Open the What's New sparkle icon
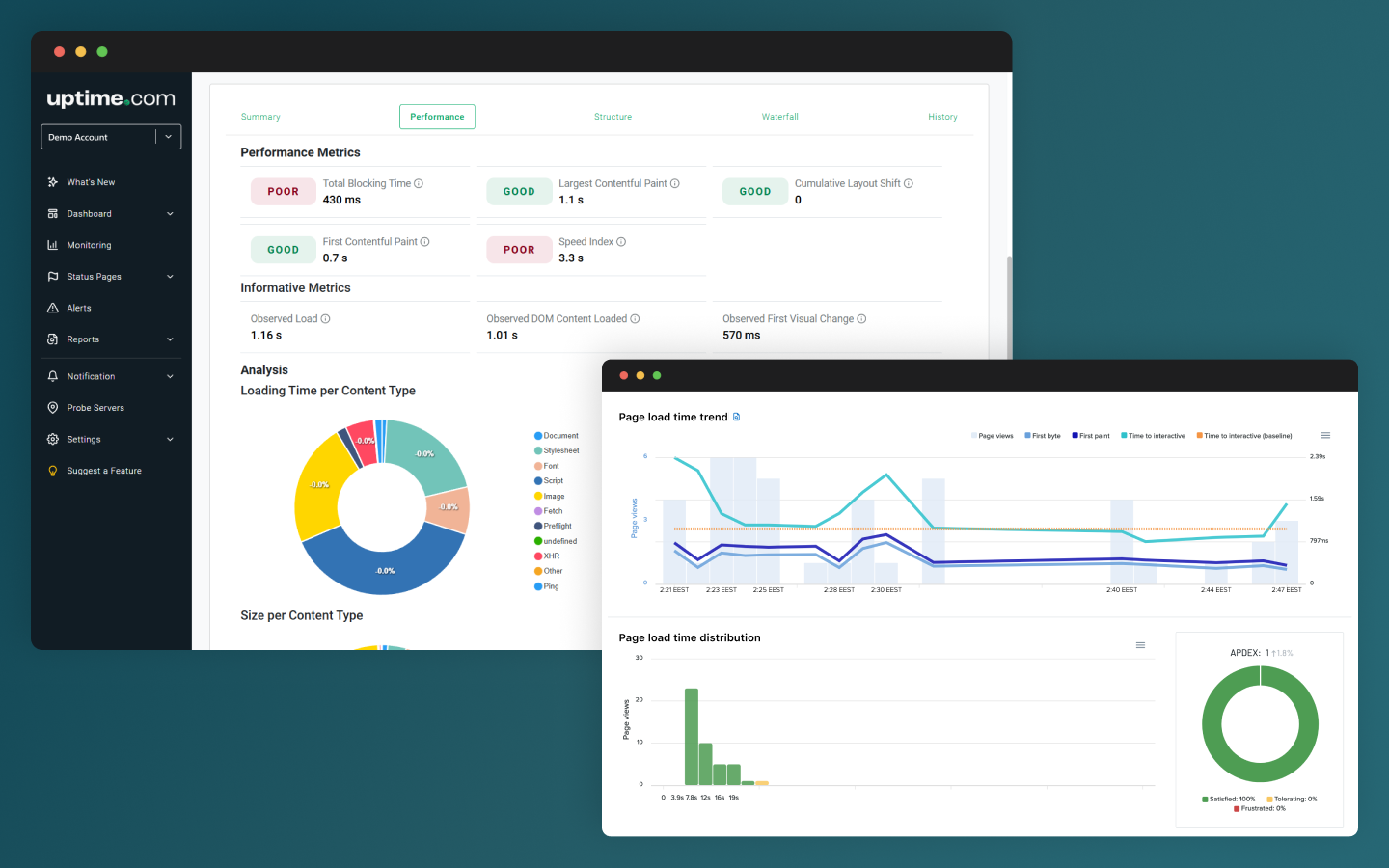The height and width of the screenshot is (868, 1389). click(x=53, y=182)
